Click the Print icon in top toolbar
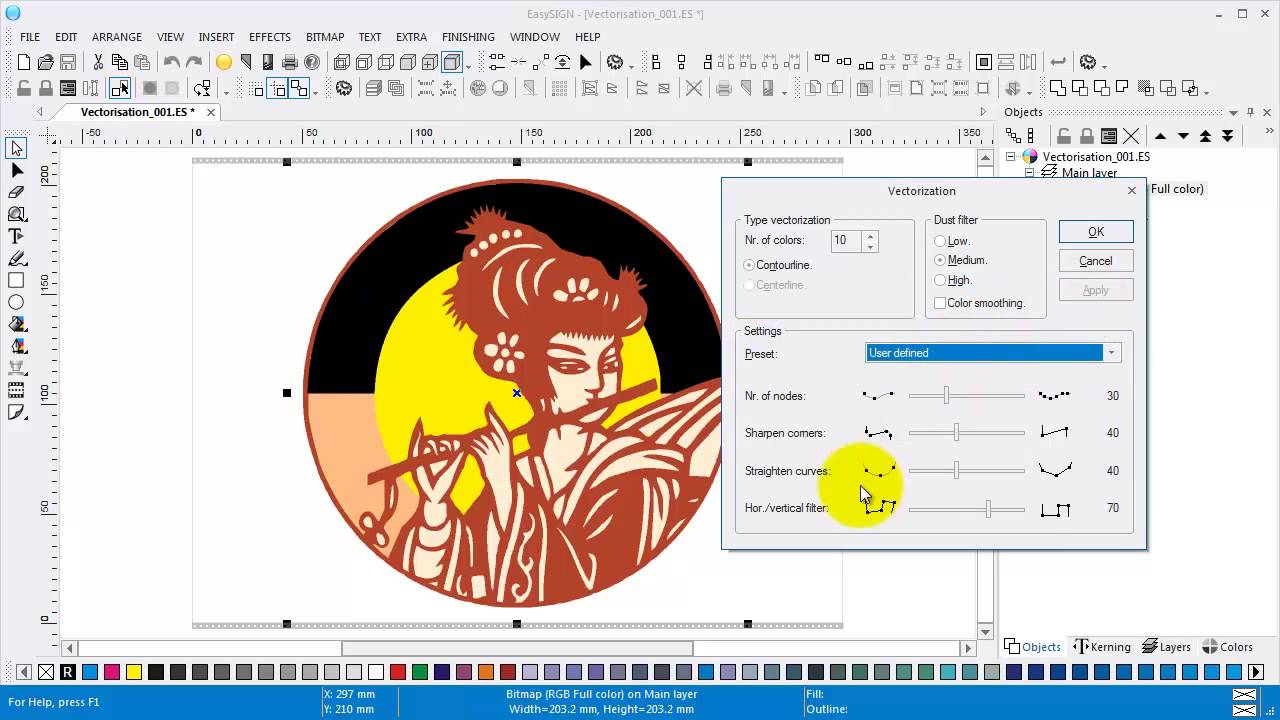 tap(289, 62)
